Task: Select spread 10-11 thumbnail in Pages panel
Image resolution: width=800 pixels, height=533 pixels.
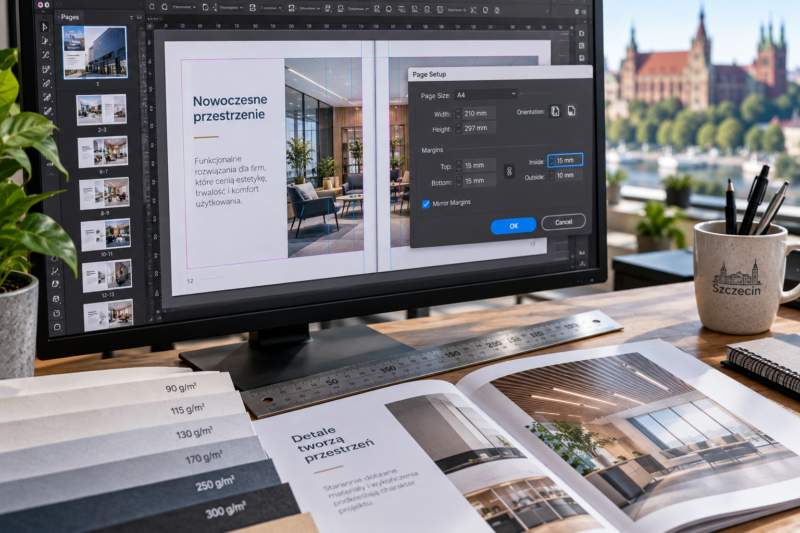Action: click(106, 234)
